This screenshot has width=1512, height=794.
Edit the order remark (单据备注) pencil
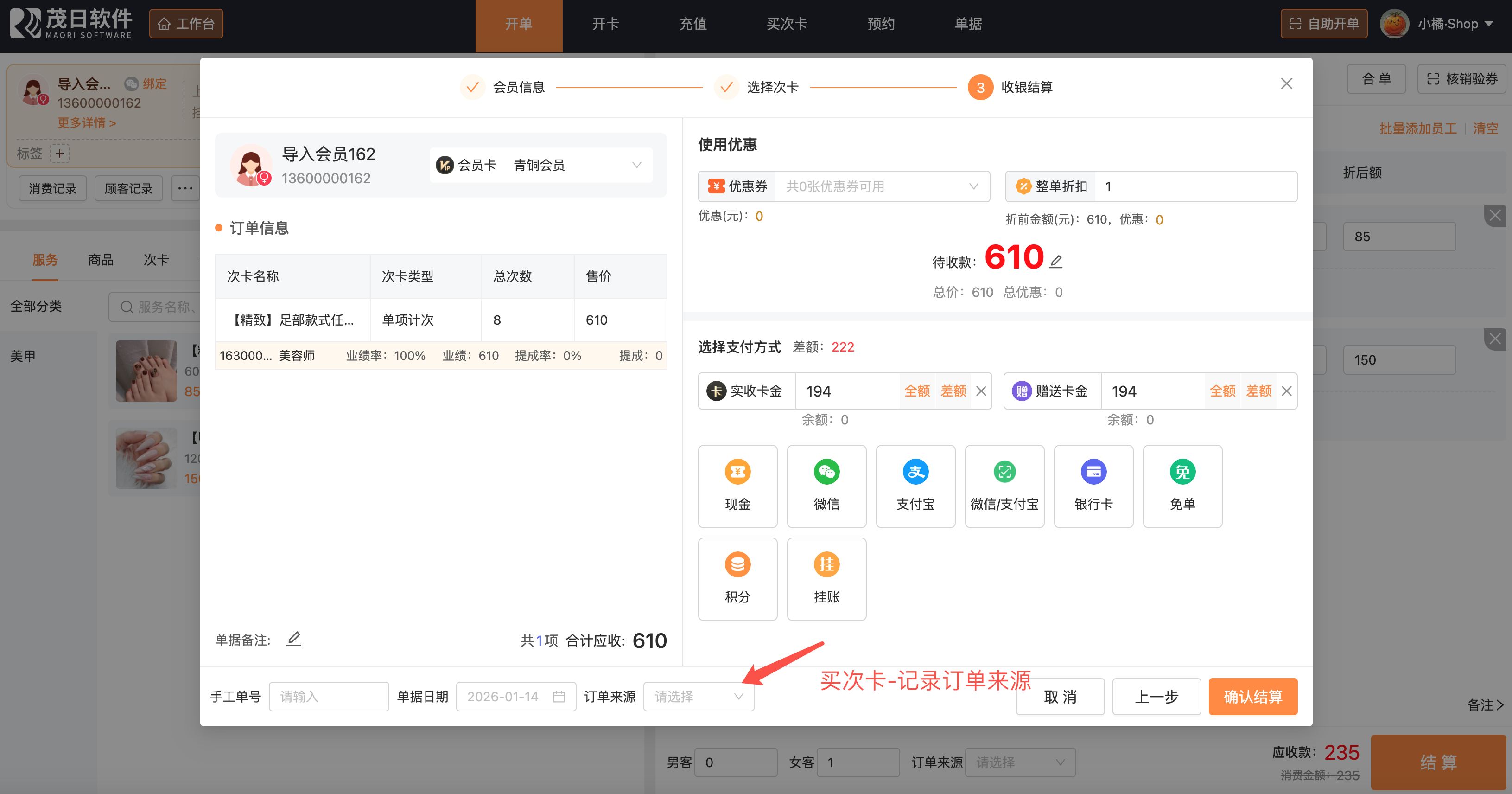click(x=293, y=638)
